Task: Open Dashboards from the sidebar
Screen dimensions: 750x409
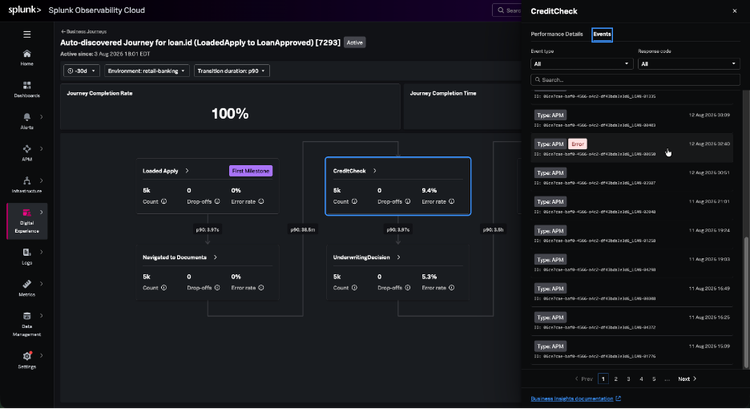Action: point(27,89)
